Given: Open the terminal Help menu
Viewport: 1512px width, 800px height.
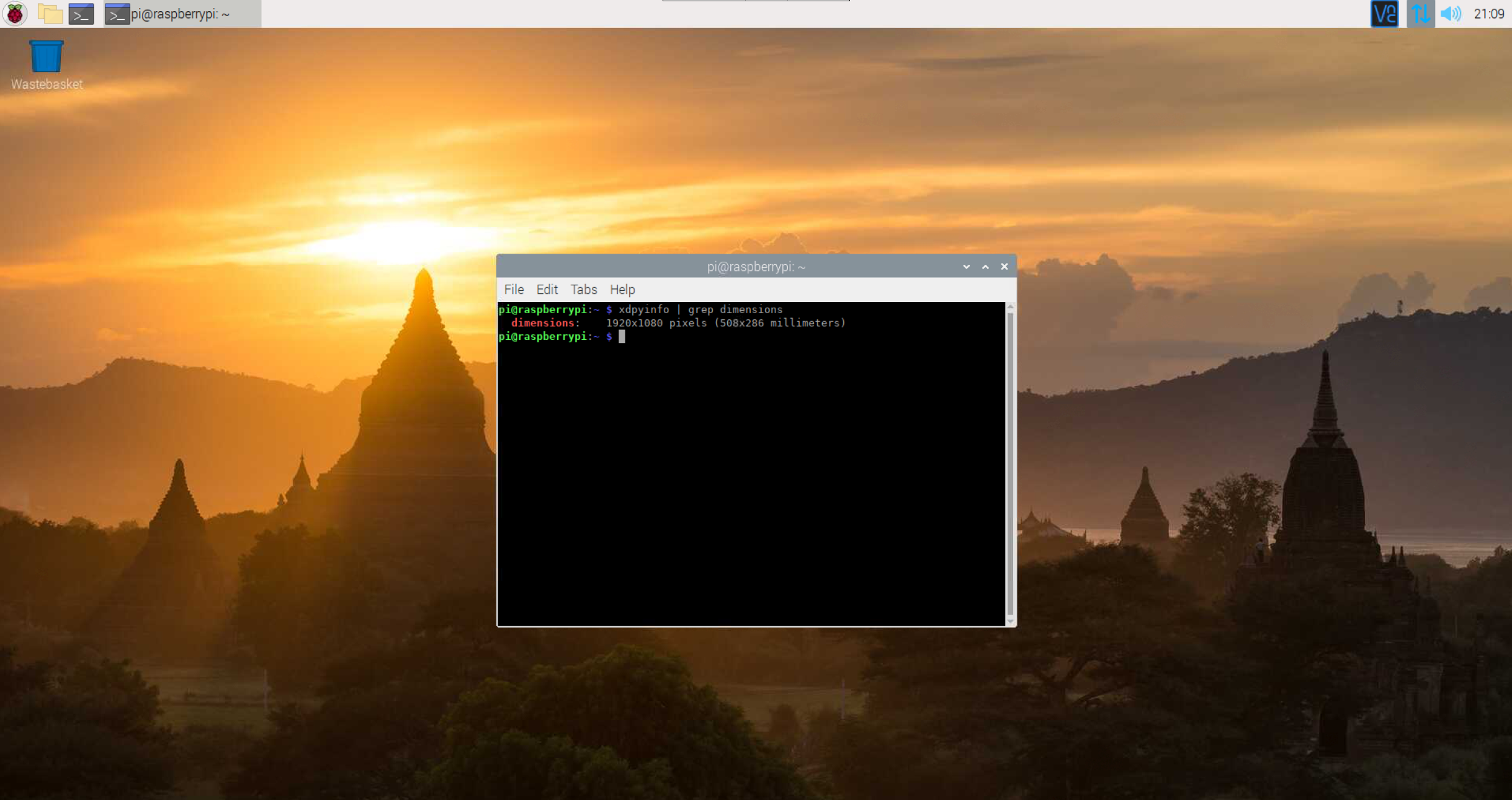Looking at the screenshot, I should [x=622, y=290].
